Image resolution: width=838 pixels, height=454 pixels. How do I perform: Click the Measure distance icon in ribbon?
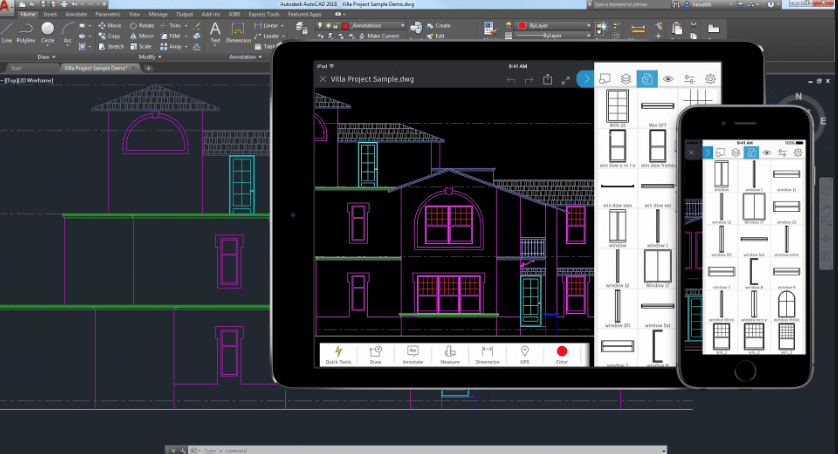tap(638, 29)
